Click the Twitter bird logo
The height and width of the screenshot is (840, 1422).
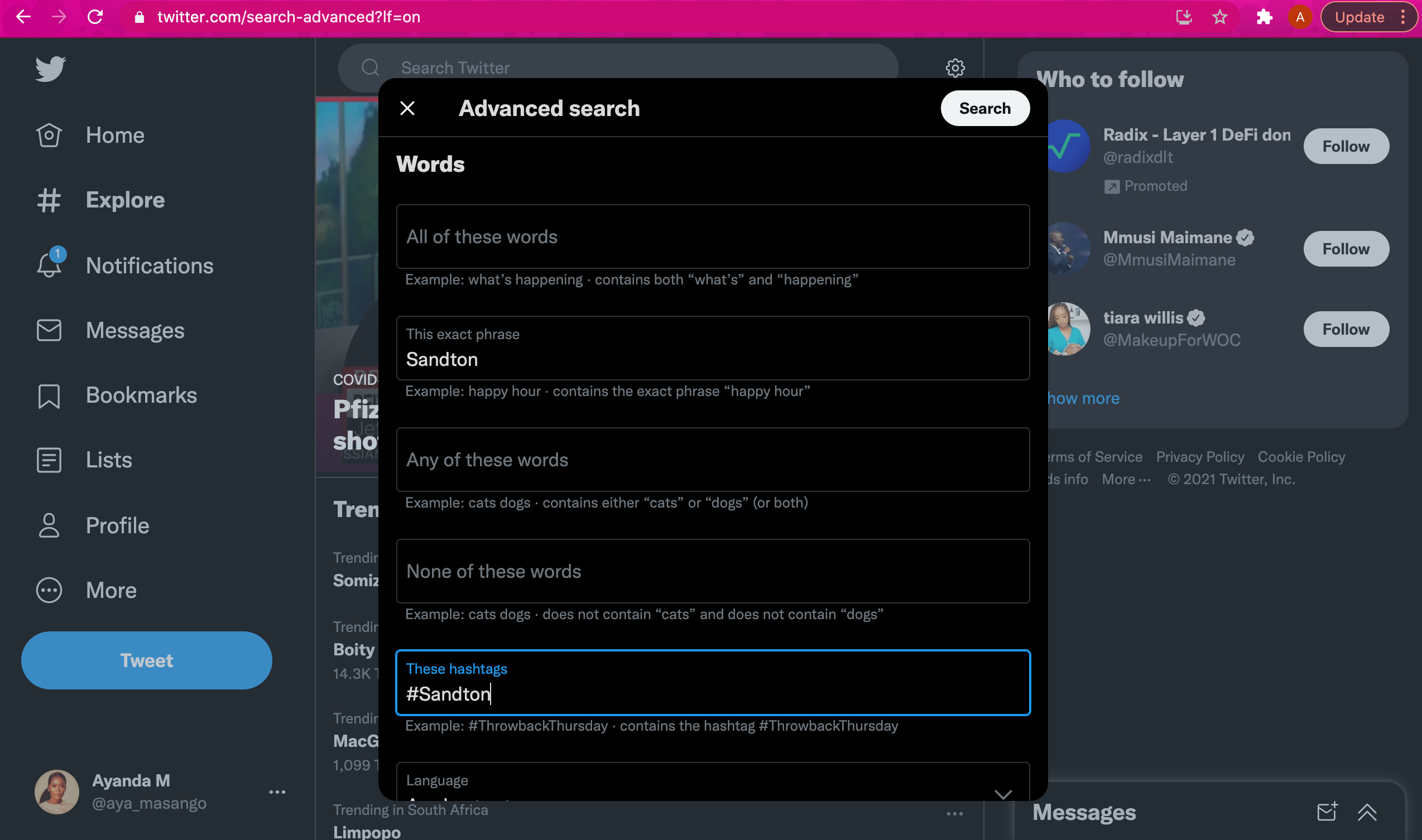point(50,69)
